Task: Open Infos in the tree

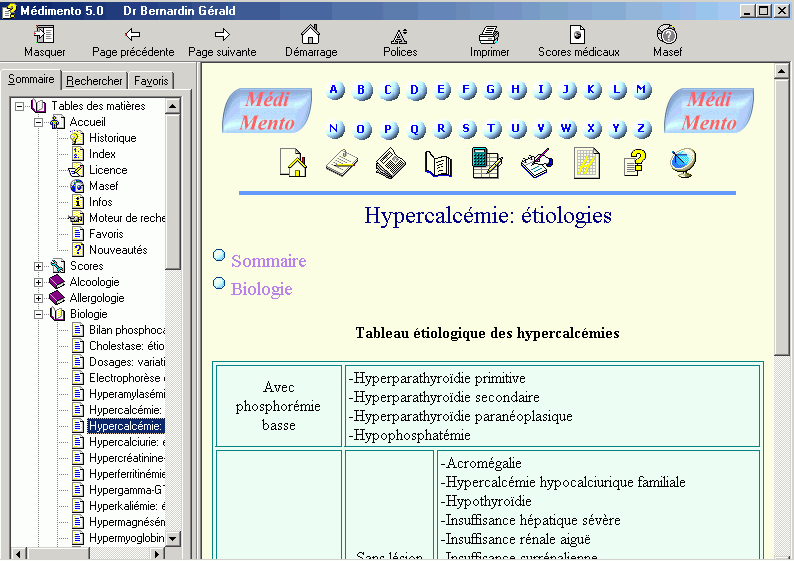Action: click(101, 202)
